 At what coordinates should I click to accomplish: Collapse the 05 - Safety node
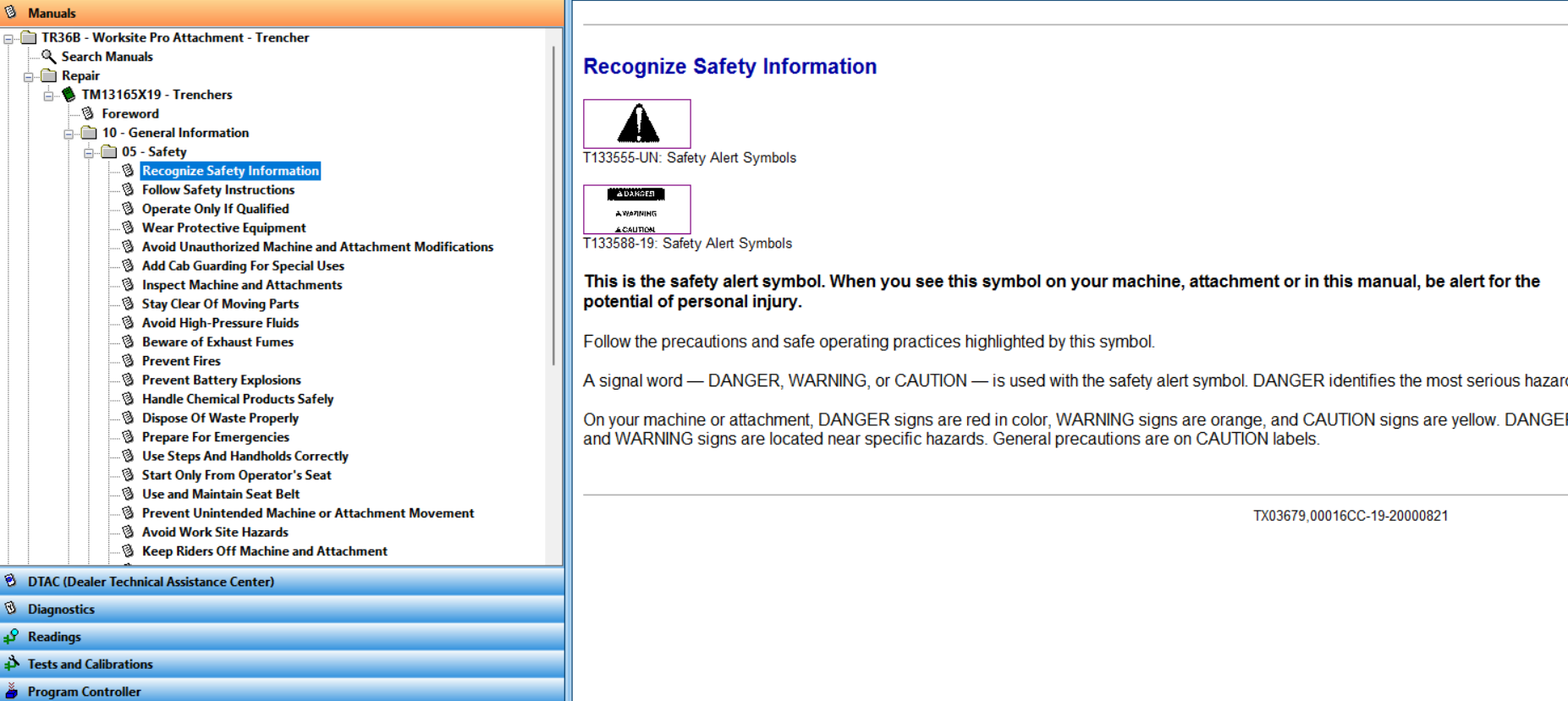90,152
